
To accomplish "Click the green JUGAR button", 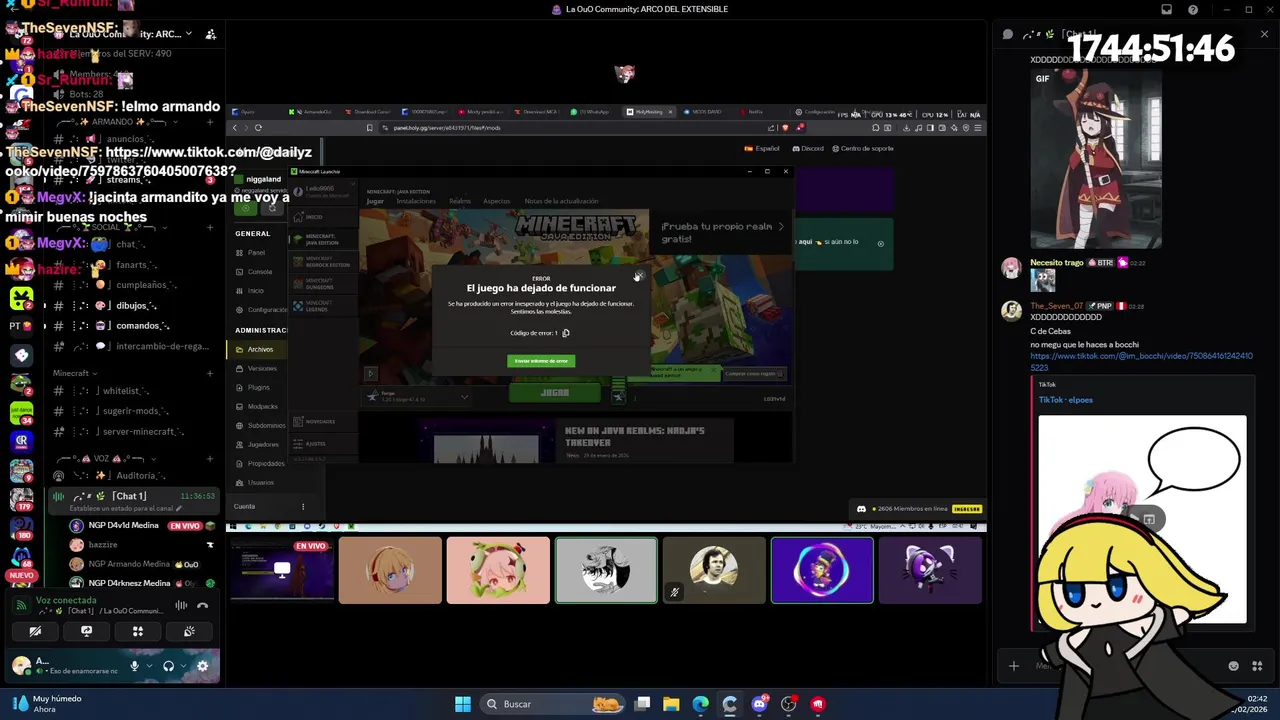I will pyautogui.click(x=555, y=393).
